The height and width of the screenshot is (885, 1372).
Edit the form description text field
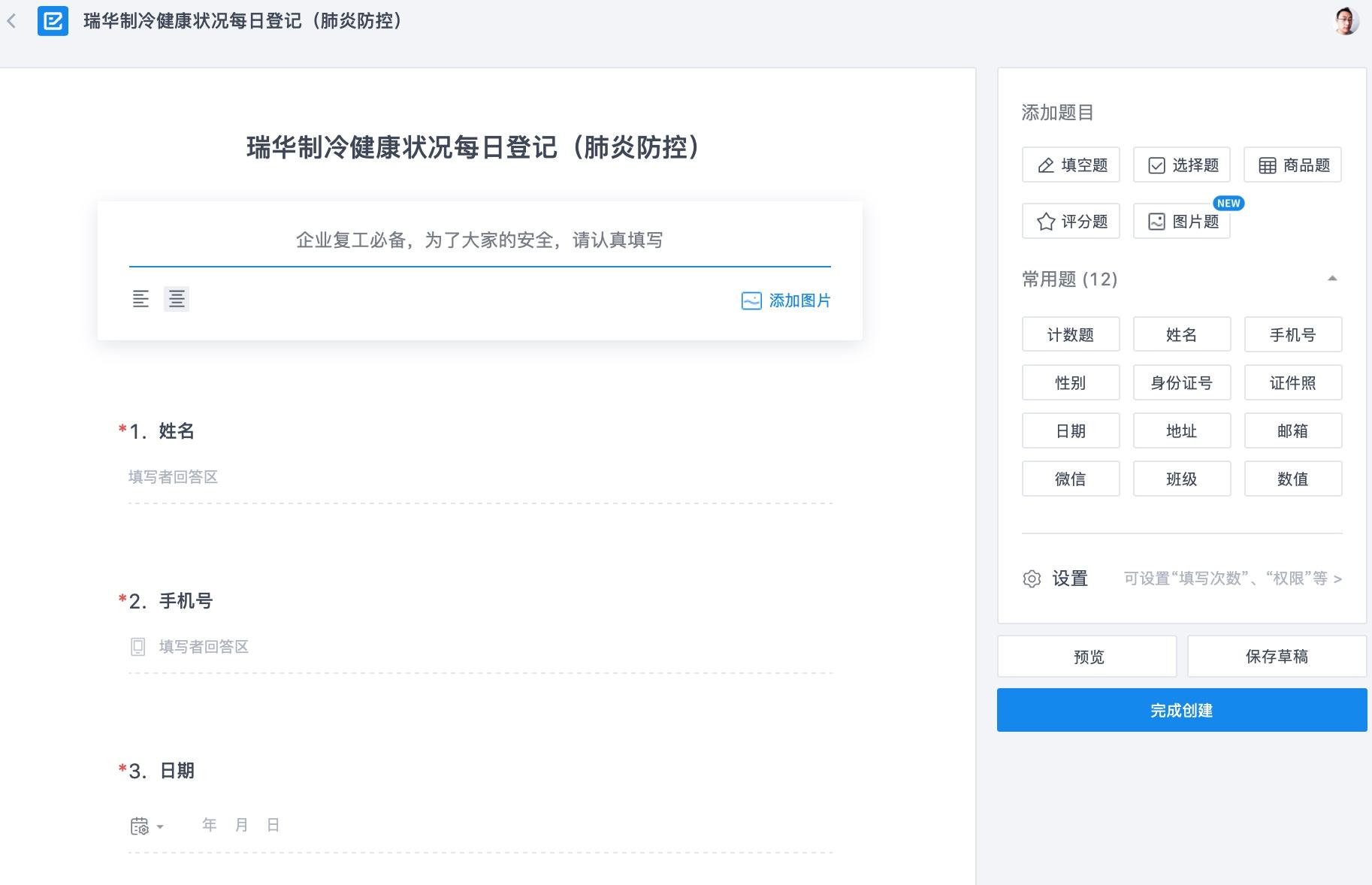(x=479, y=240)
